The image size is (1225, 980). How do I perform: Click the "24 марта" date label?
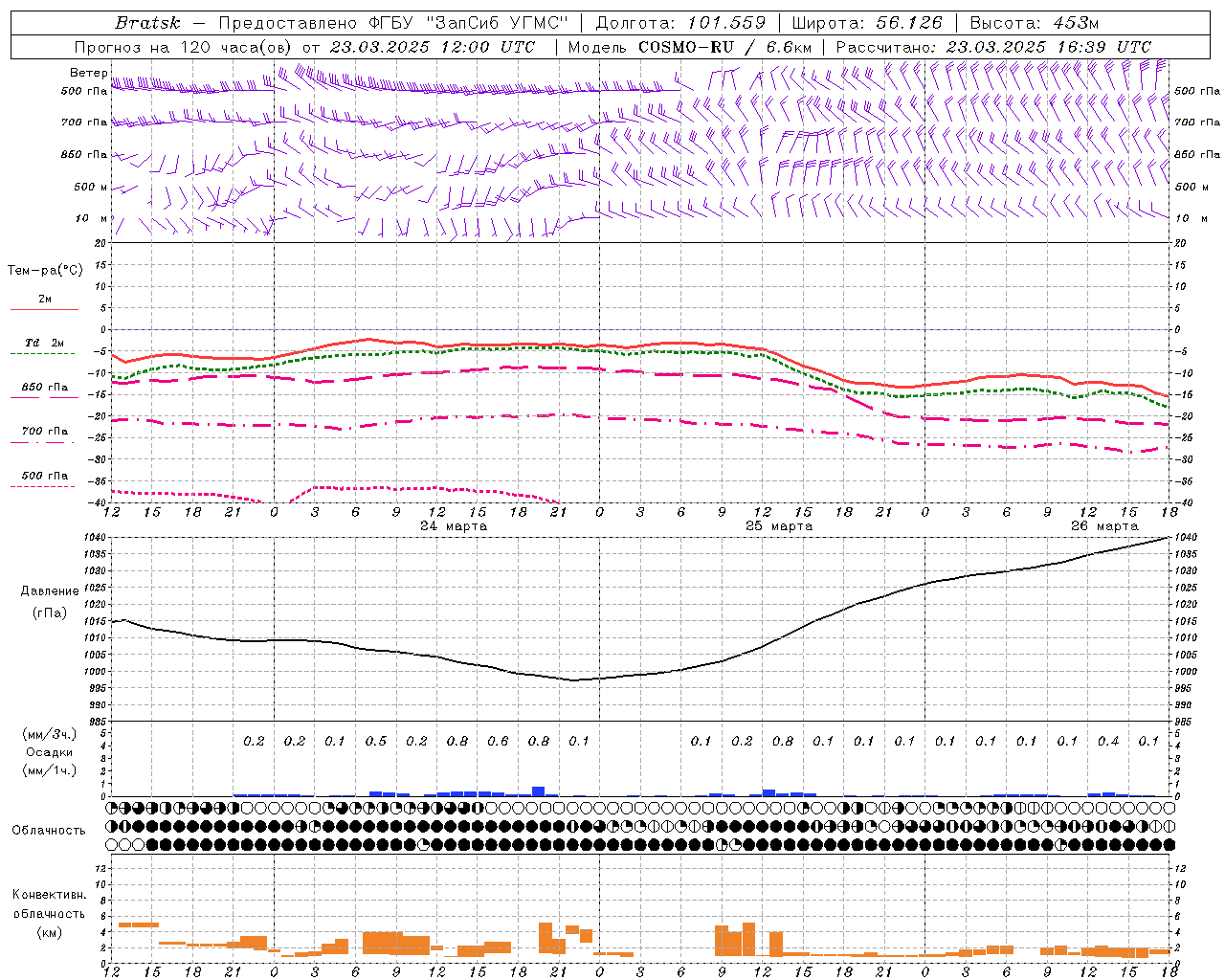(x=455, y=526)
